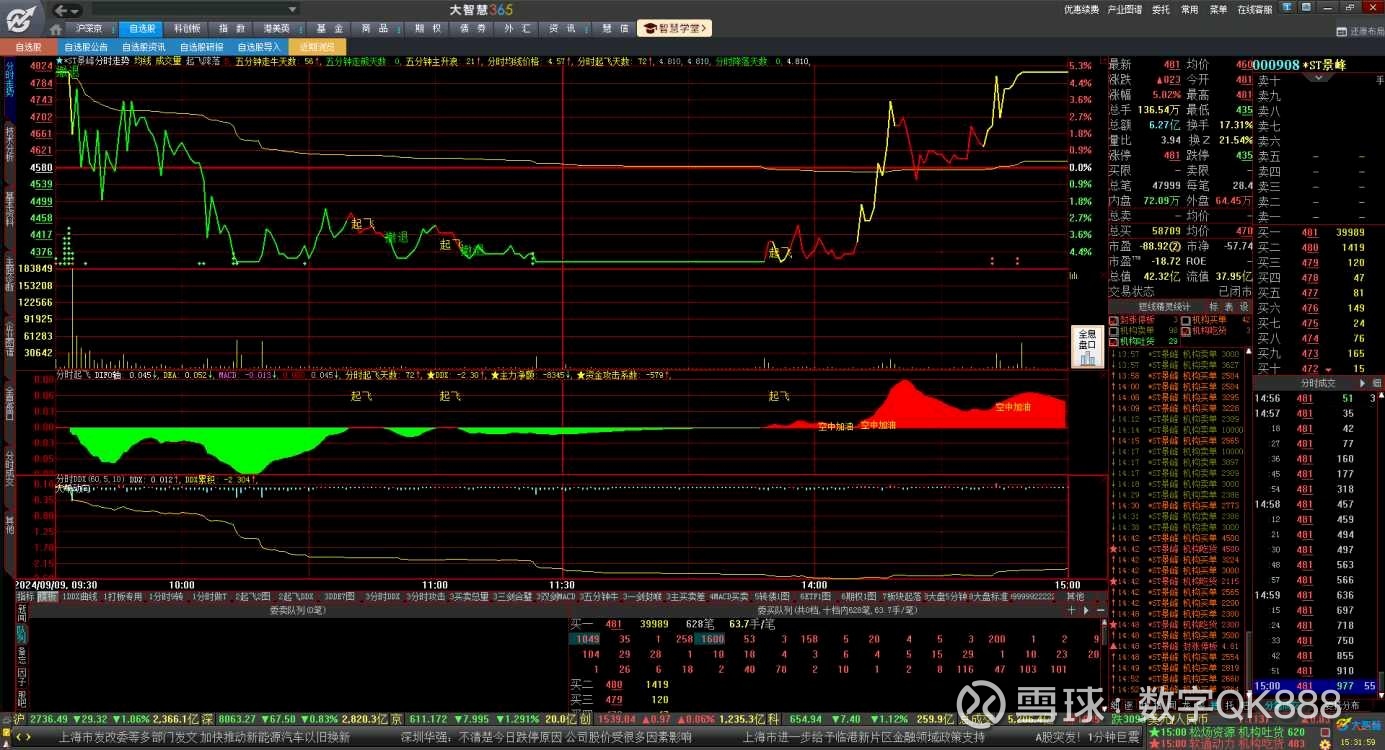Image resolution: width=1385 pixels, height=750 pixels.
Task: Enable the 机构买单 checkbox
Action: [1186, 320]
